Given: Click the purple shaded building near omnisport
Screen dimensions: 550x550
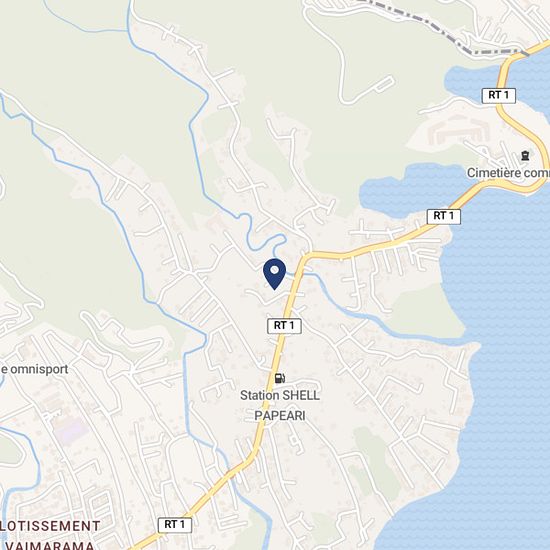Looking at the screenshot, I should point(69,429).
